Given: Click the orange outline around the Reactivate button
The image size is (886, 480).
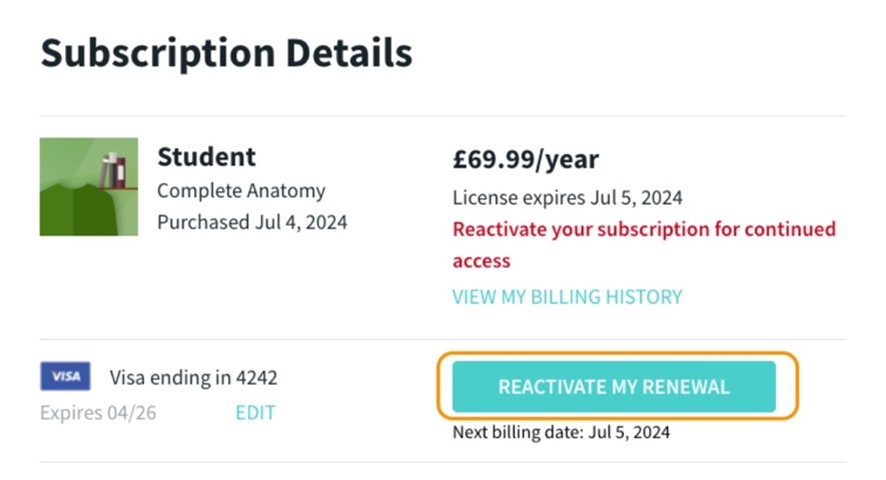Looking at the screenshot, I should coord(616,354).
